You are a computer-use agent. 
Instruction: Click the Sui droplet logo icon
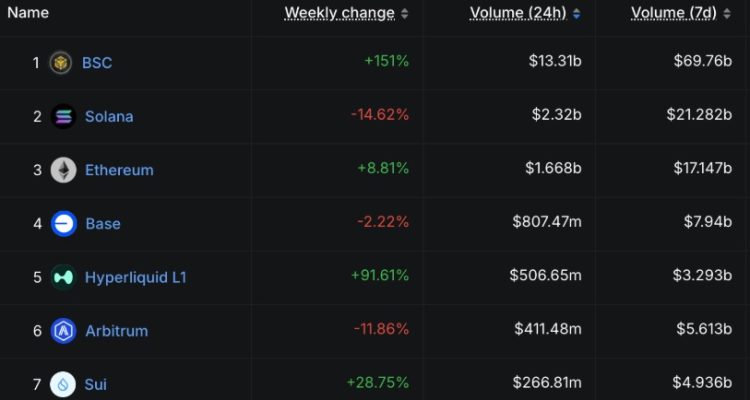[x=63, y=384]
